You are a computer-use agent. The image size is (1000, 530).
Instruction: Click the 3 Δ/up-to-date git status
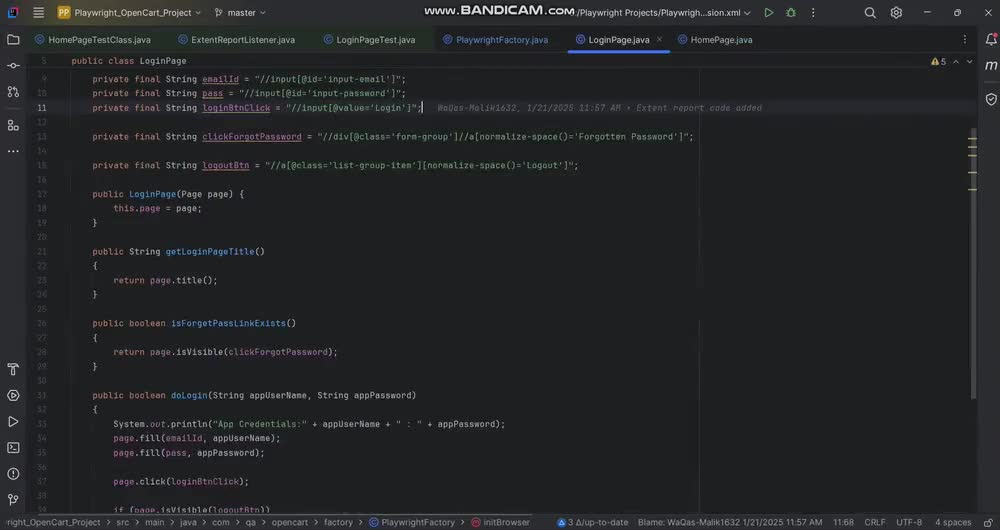(x=592, y=522)
